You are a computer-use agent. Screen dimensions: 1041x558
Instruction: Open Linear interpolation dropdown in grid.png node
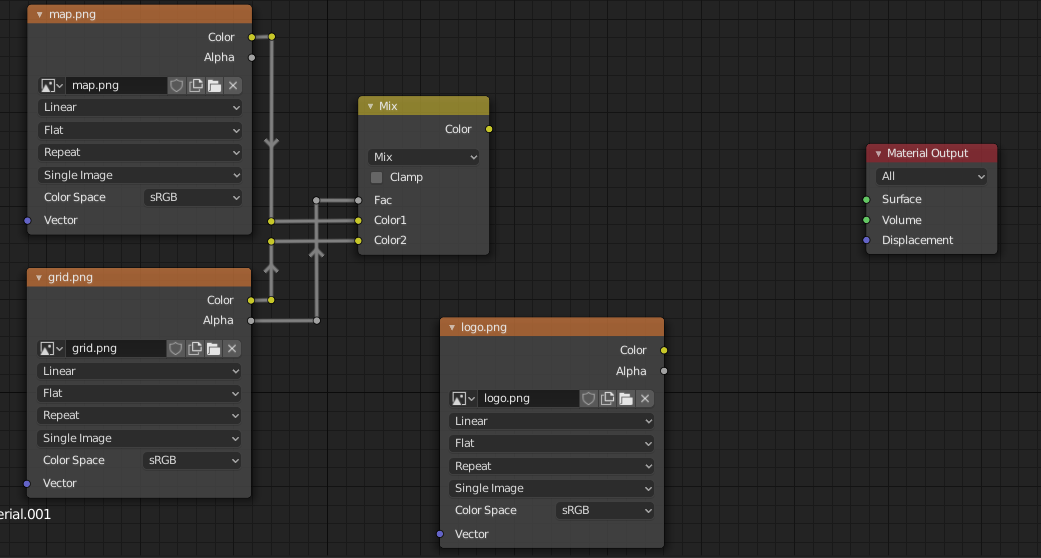coord(139,371)
